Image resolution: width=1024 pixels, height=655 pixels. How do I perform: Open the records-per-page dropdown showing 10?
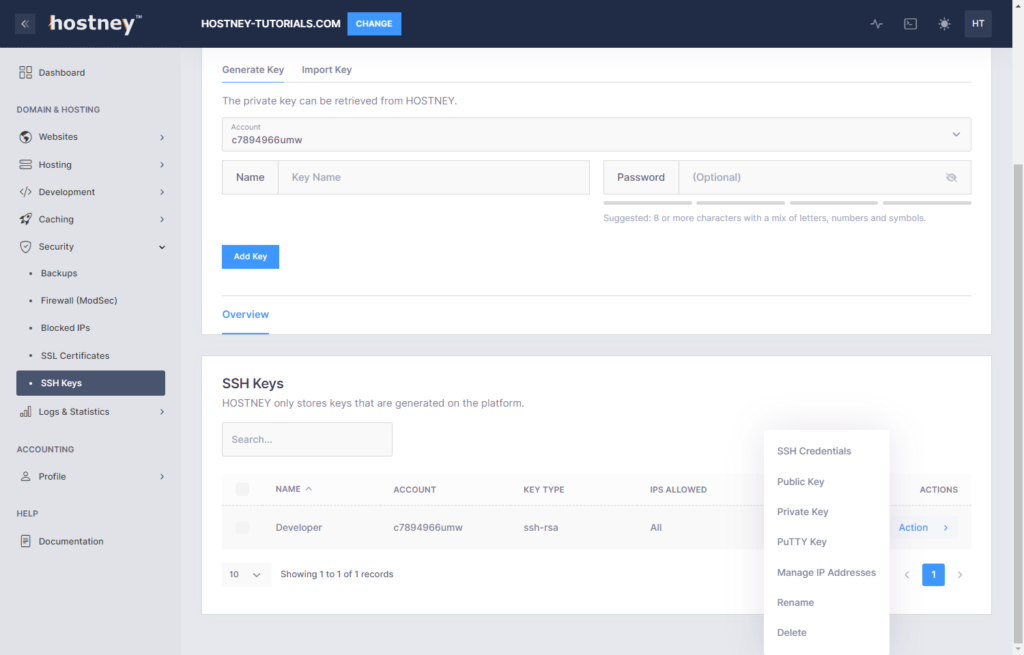[246, 574]
